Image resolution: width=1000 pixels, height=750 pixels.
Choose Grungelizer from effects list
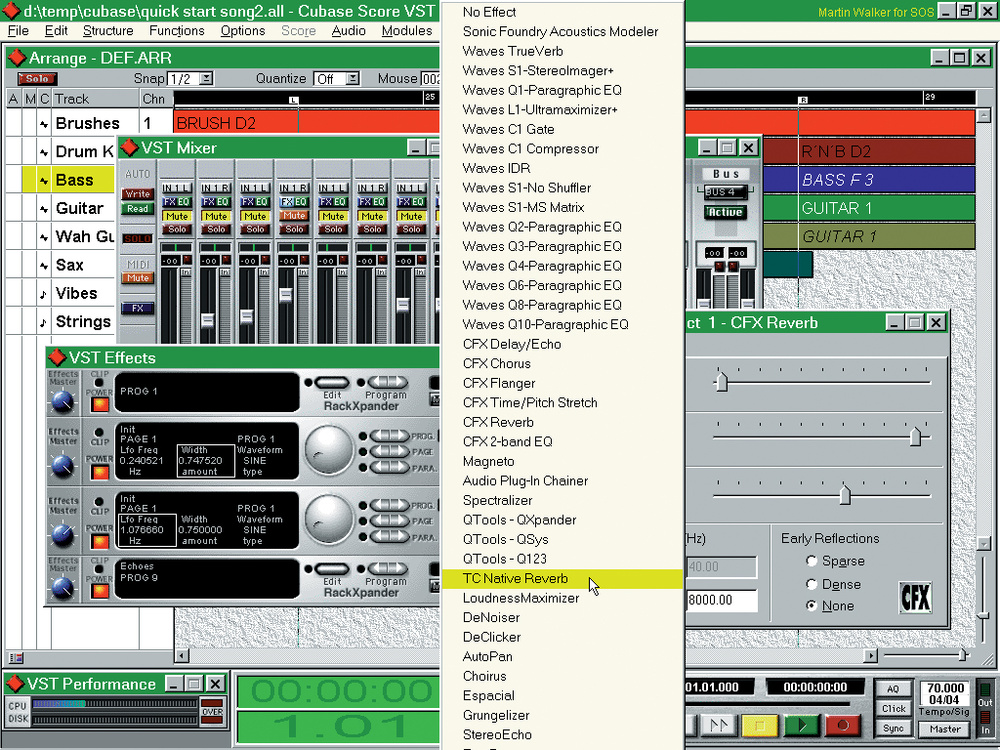[x=562, y=715]
